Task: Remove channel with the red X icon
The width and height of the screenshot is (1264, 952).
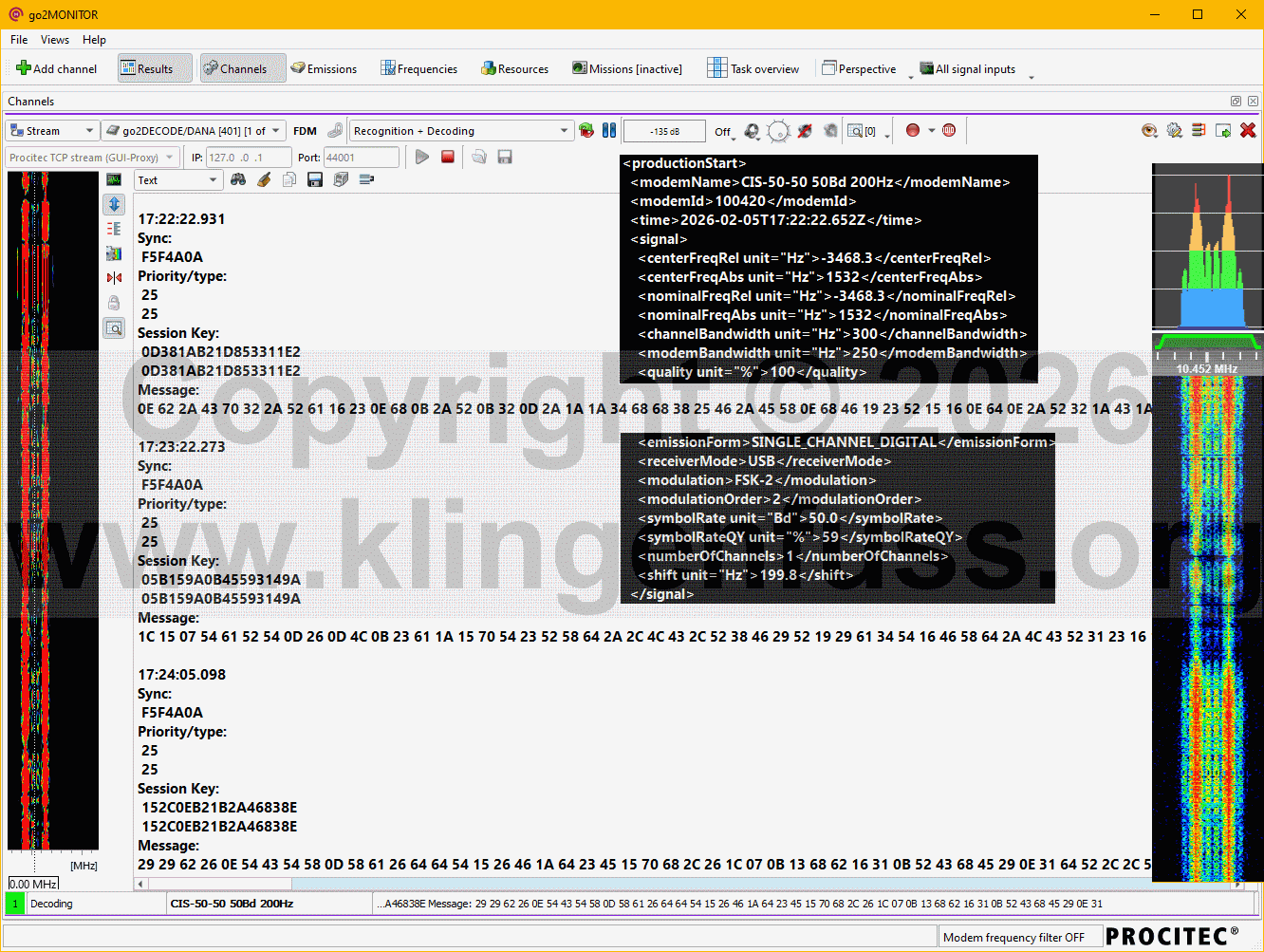Action: [1248, 131]
